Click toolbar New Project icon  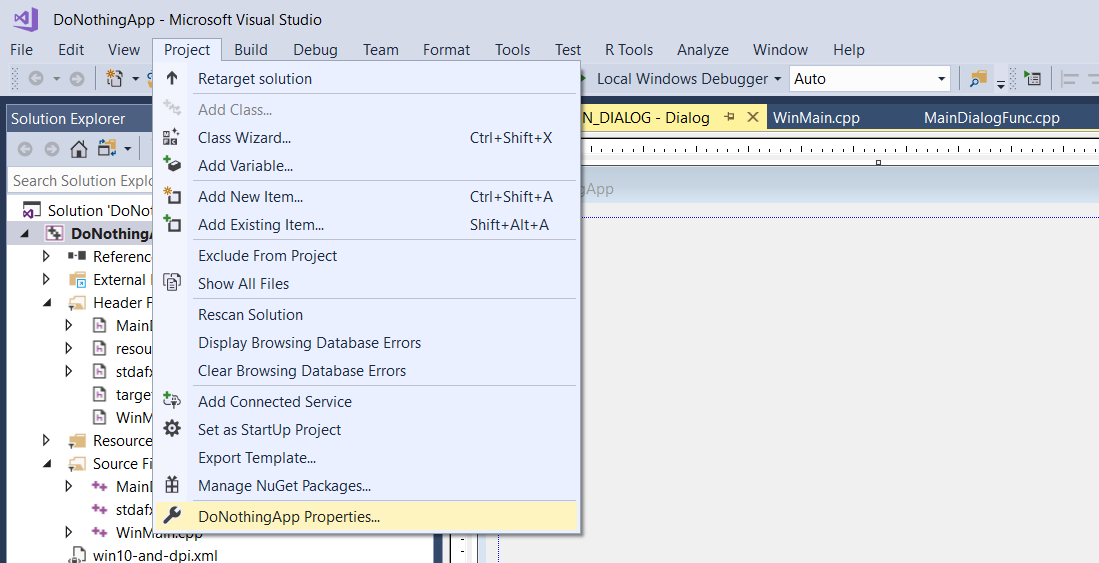coord(115,78)
